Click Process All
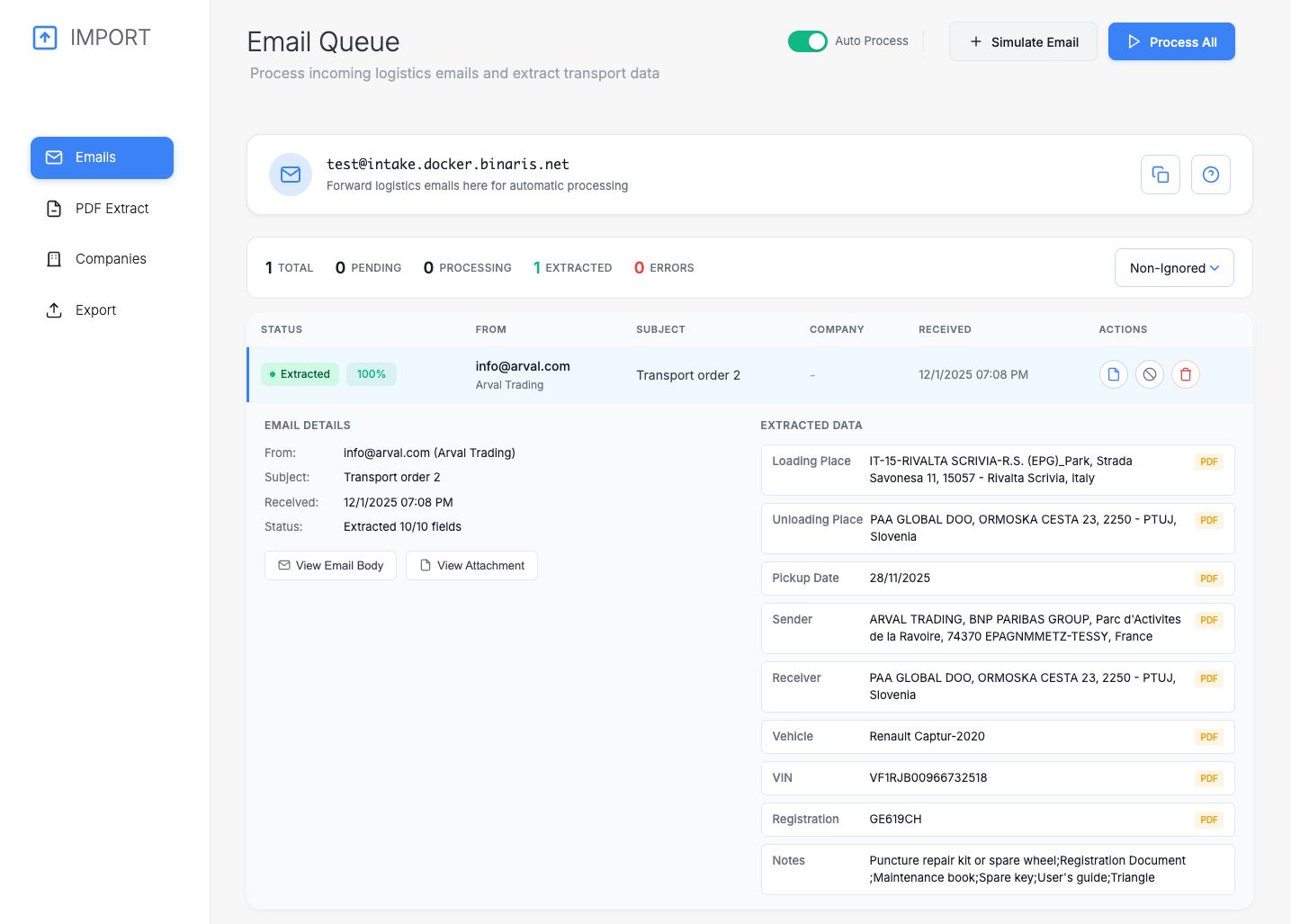The height and width of the screenshot is (924, 1291). 1171,41
